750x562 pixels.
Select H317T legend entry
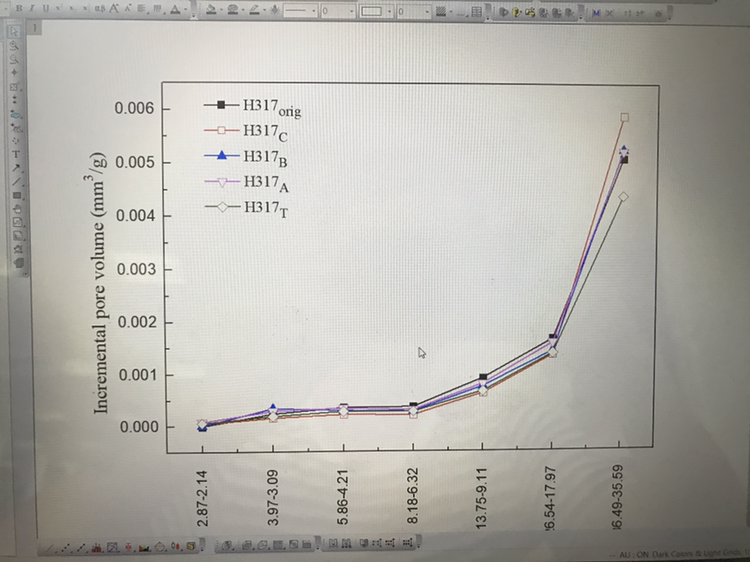coord(247,209)
